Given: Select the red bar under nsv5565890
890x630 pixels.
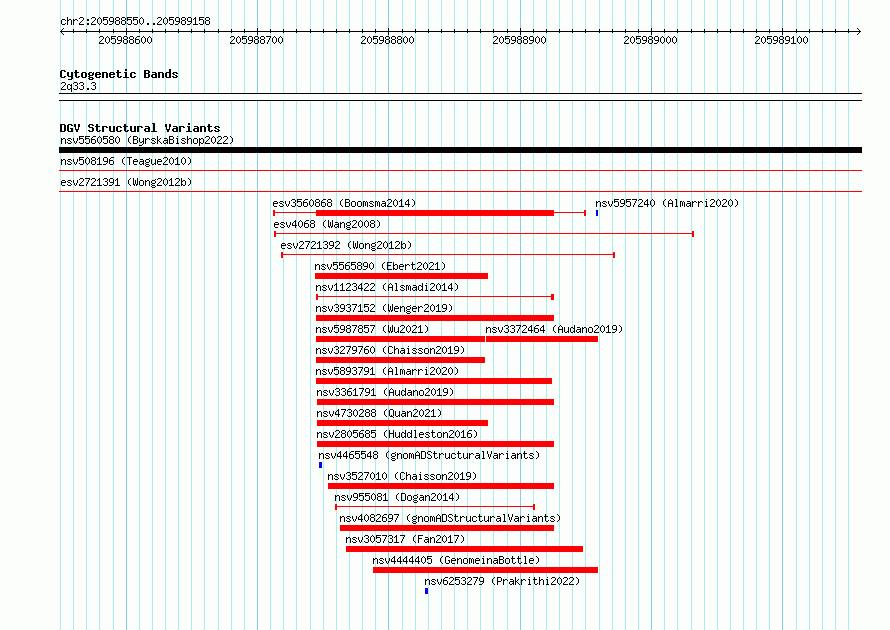Looking at the screenshot, I should tap(401, 276).
